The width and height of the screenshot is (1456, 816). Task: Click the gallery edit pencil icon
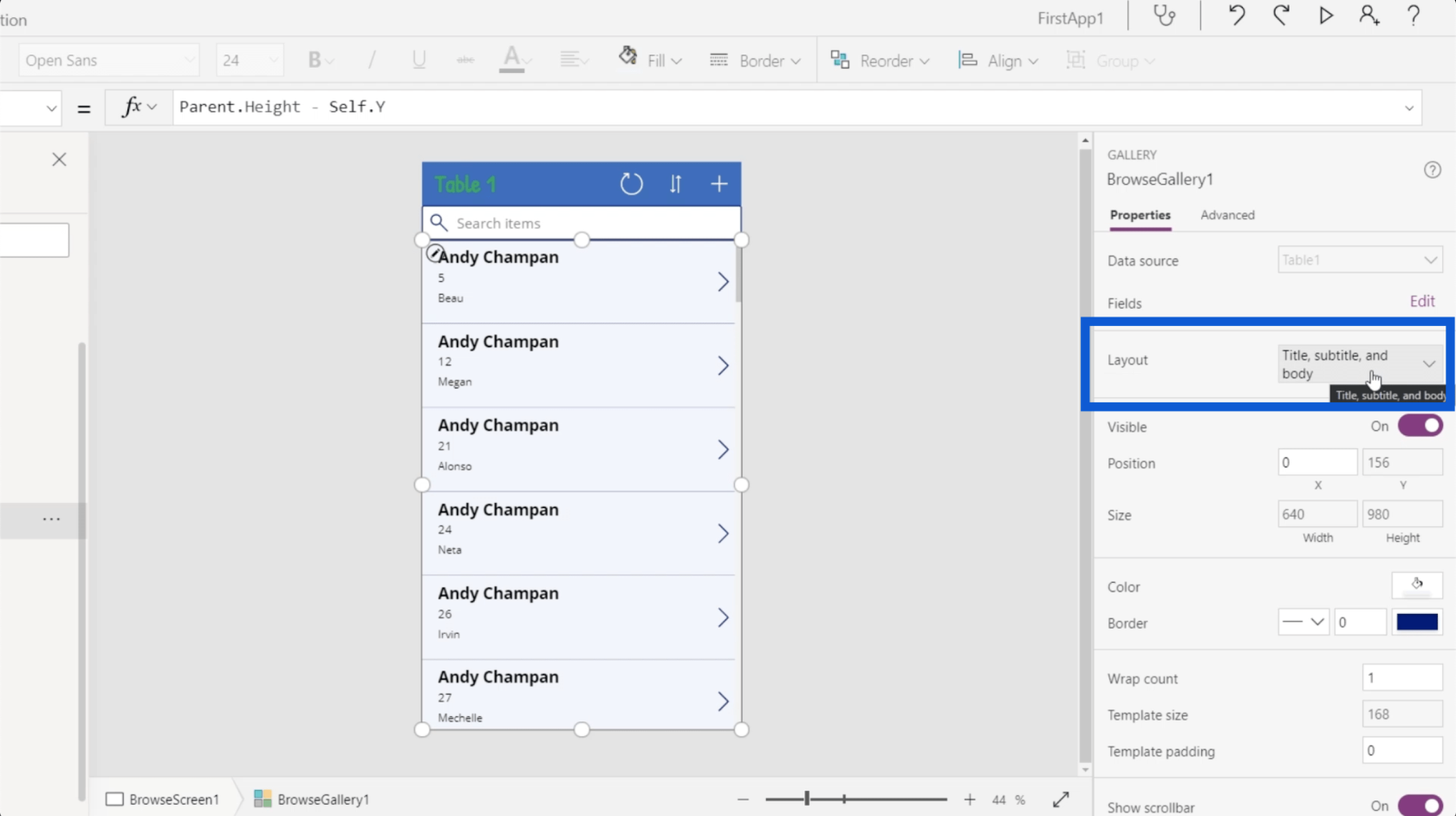pos(435,253)
